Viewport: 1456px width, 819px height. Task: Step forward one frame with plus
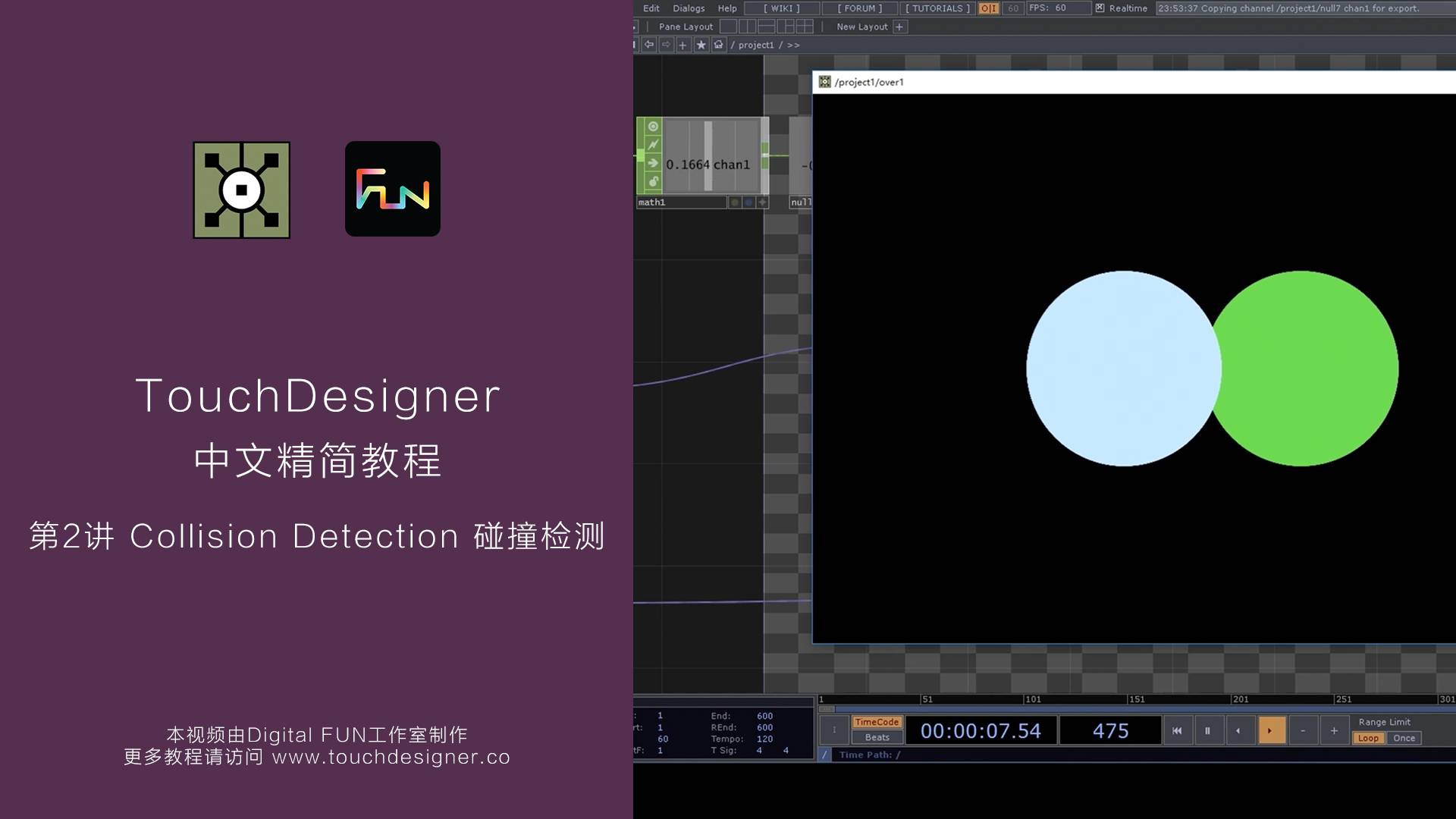1334,731
